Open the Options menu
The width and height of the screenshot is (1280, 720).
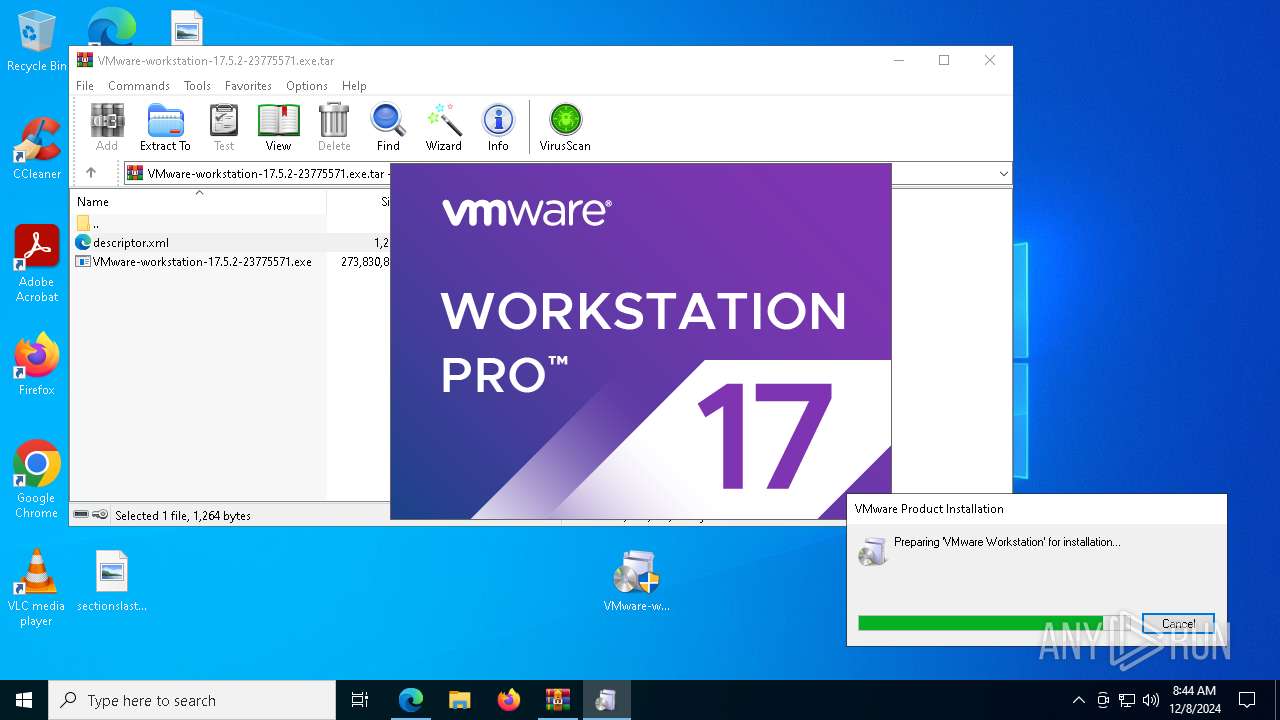point(307,86)
